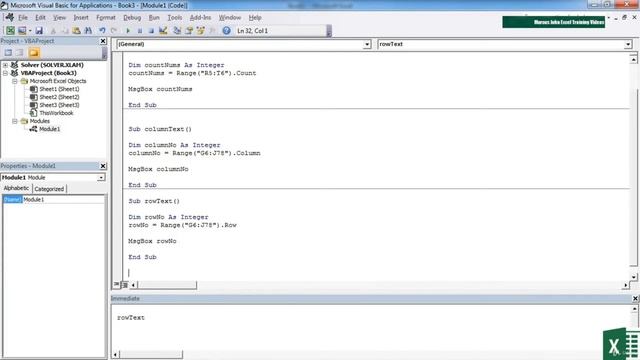Save the workbook with the floppy icon
Screen dimensions: 640x360
coord(39,31)
